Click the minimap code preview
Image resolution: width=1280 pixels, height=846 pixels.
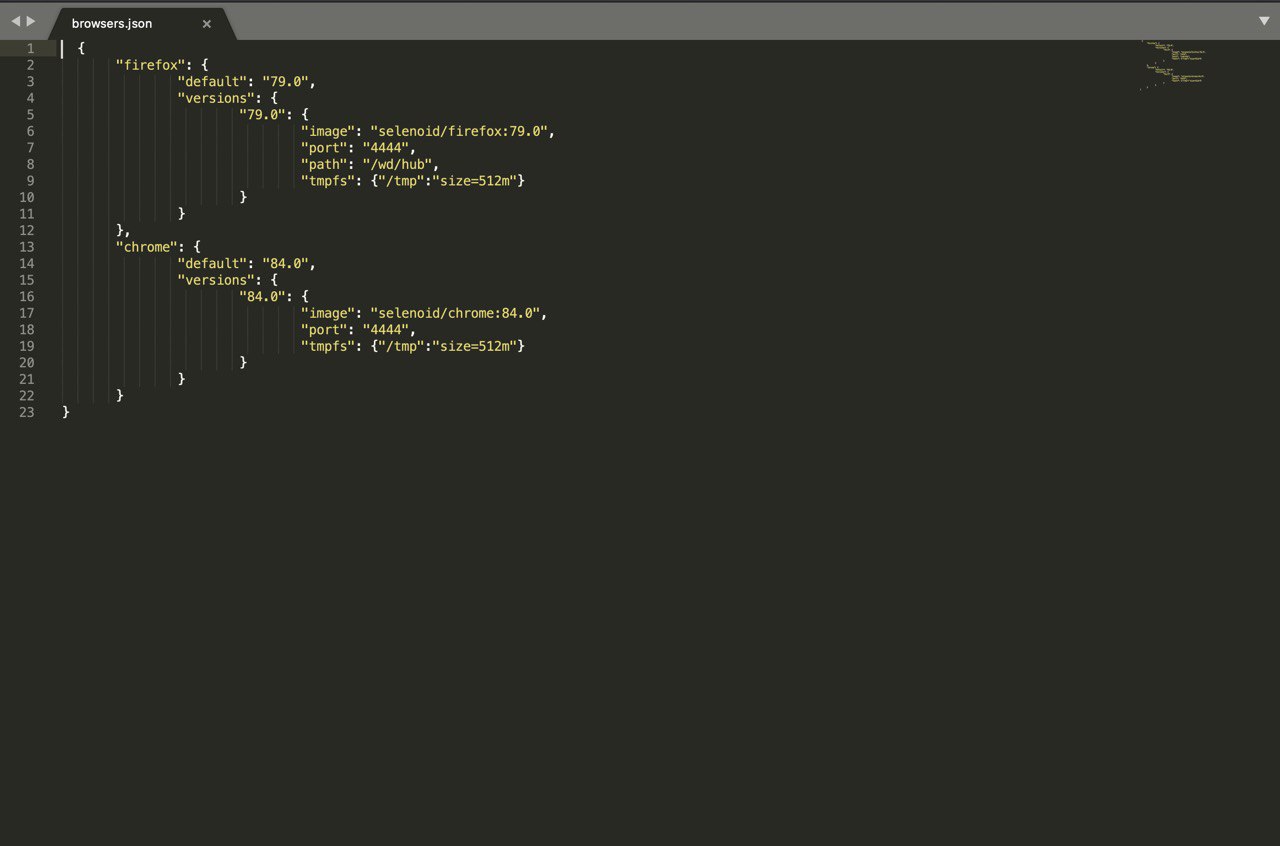point(1172,67)
